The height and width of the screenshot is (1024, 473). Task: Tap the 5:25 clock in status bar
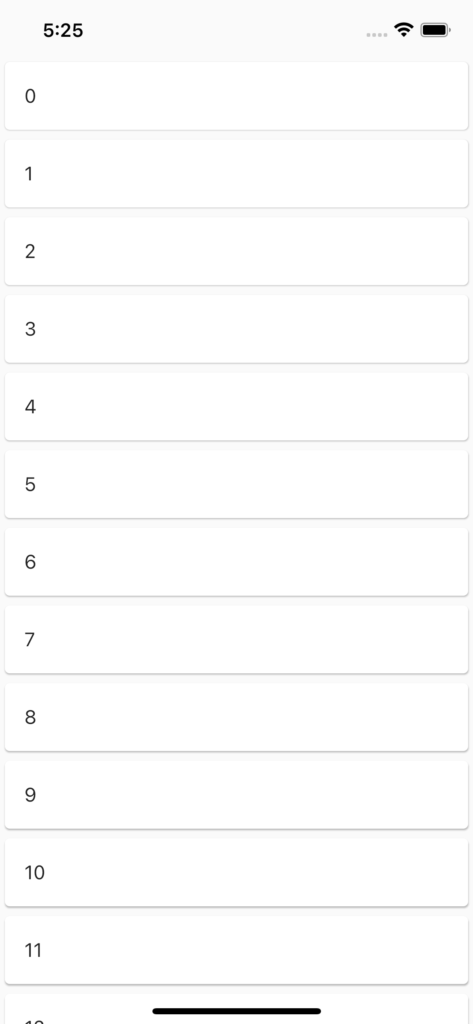[x=63, y=30]
